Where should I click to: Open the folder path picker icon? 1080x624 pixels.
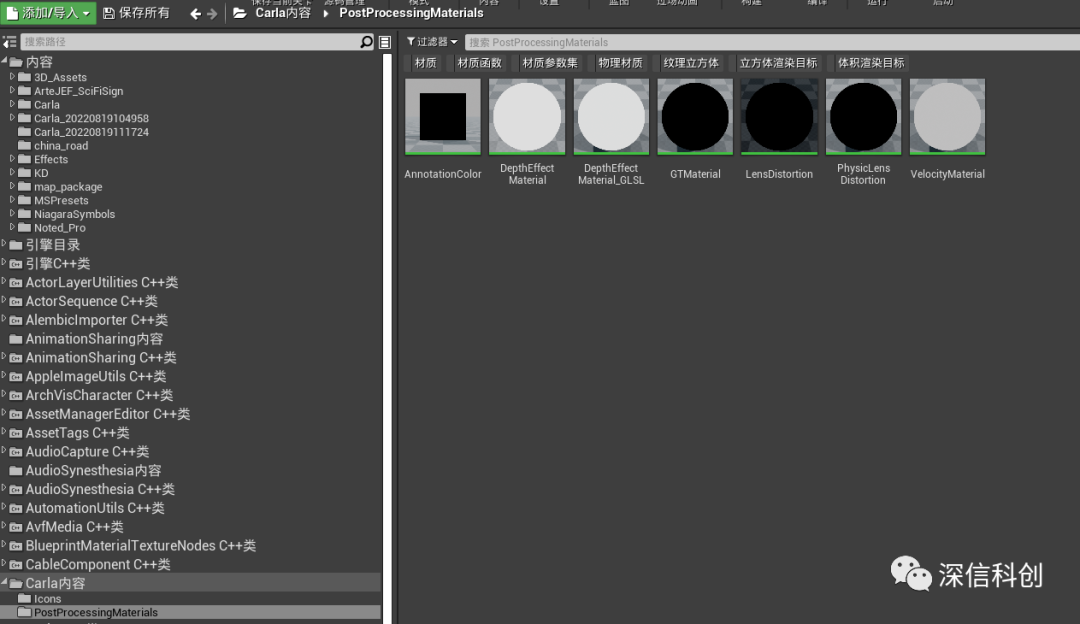pos(240,13)
